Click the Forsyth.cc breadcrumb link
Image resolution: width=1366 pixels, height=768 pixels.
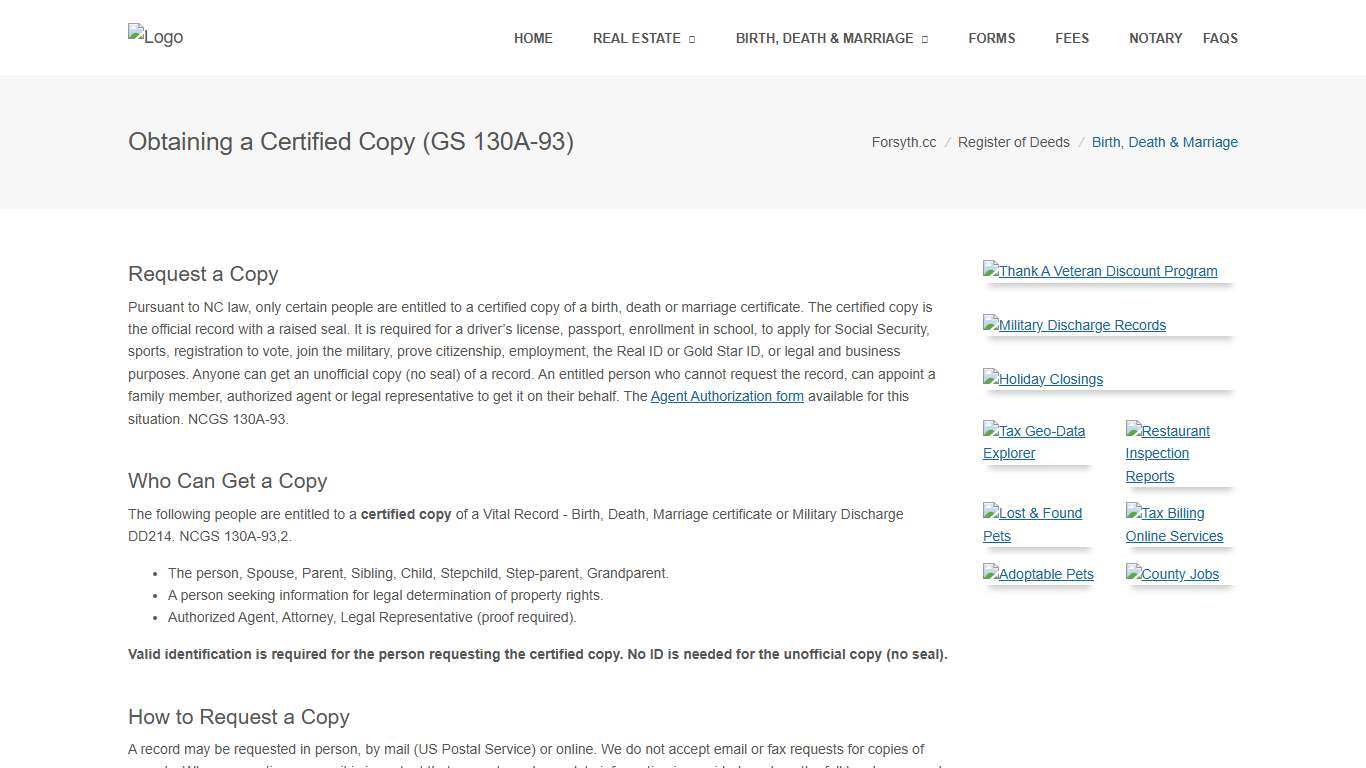[904, 142]
